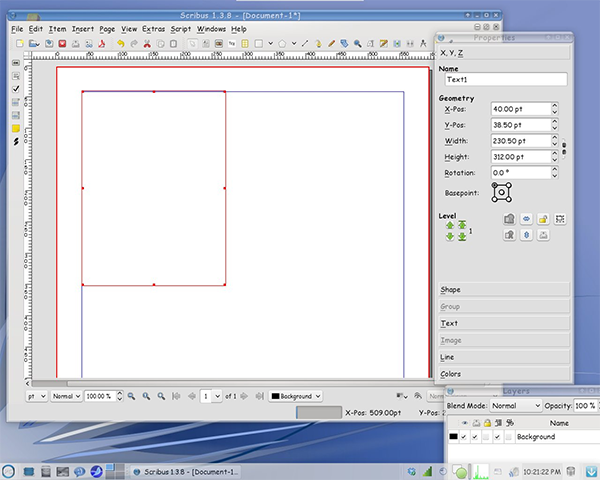
Task: Toggle Background layer print checkbox
Action: (475, 437)
